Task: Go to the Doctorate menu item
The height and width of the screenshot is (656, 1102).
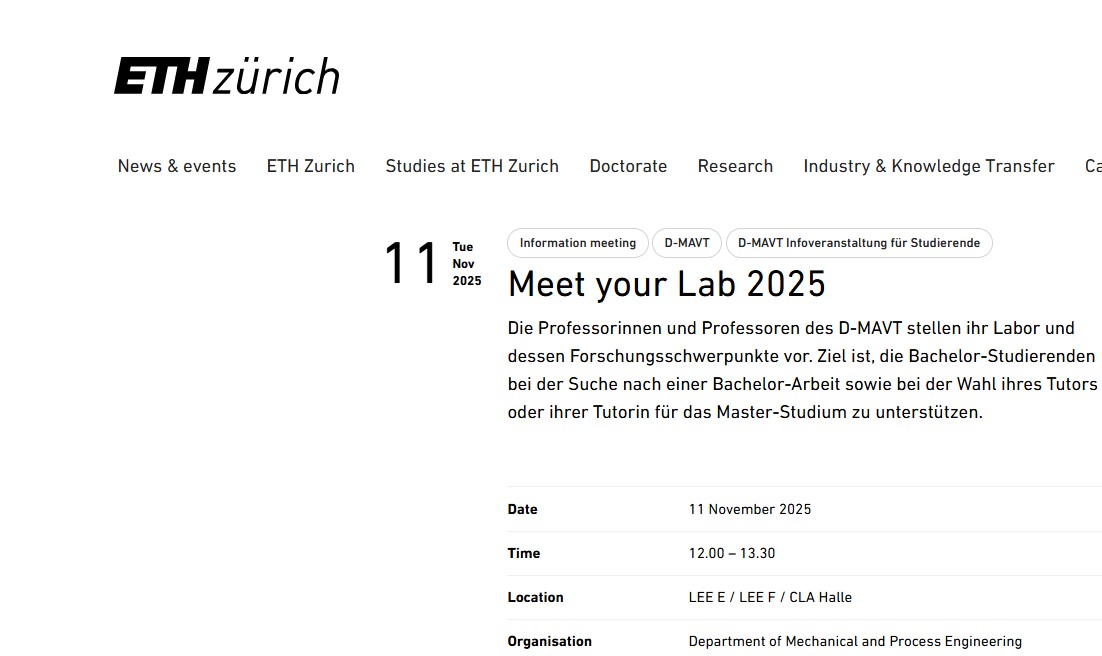Action: click(628, 166)
